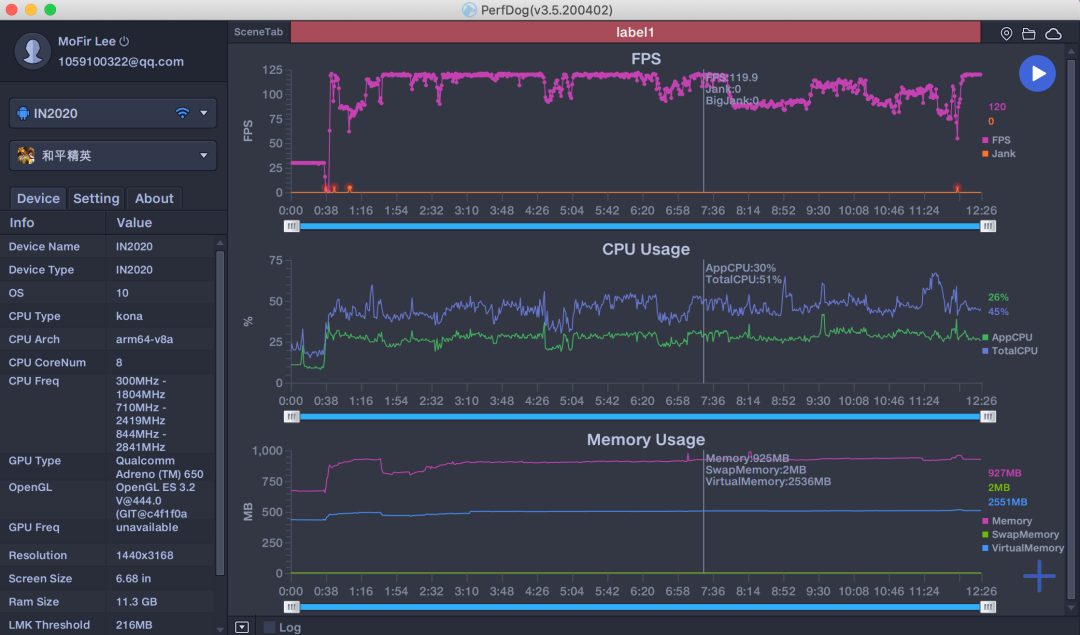Select the Screen Size 6.68 in value

133,579
